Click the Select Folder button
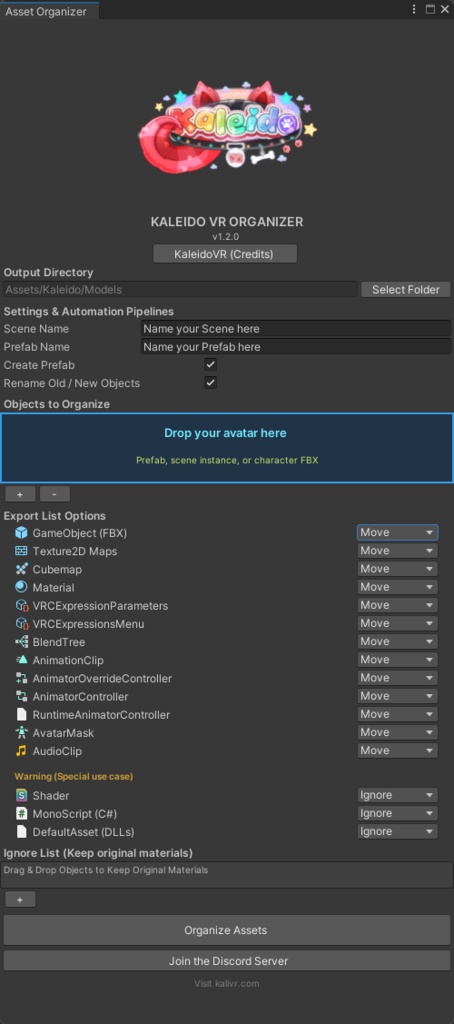Viewport: 454px width, 1024px height. (x=406, y=289)
